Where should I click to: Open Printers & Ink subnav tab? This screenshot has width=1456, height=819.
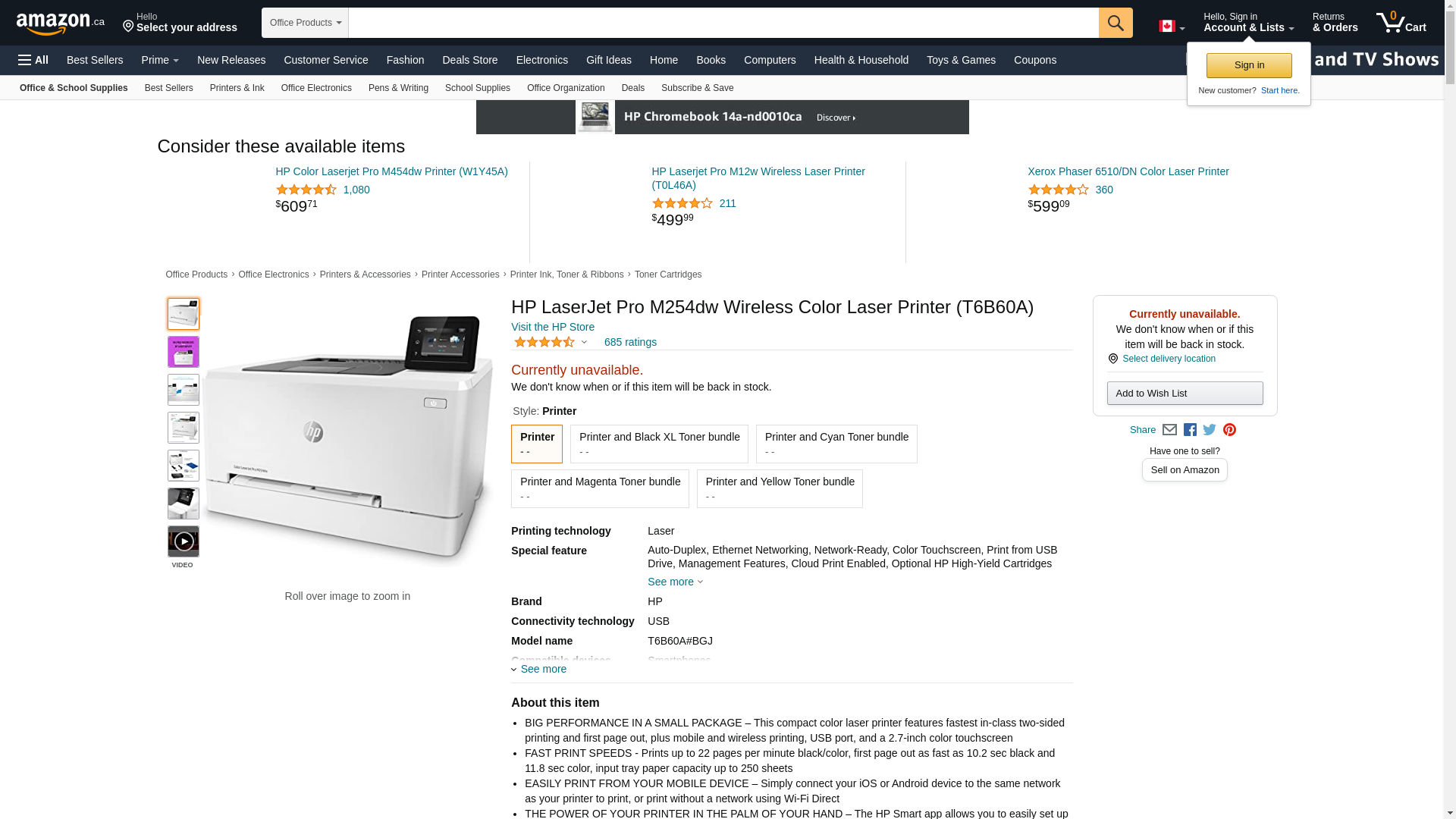[x=237, y=88]
